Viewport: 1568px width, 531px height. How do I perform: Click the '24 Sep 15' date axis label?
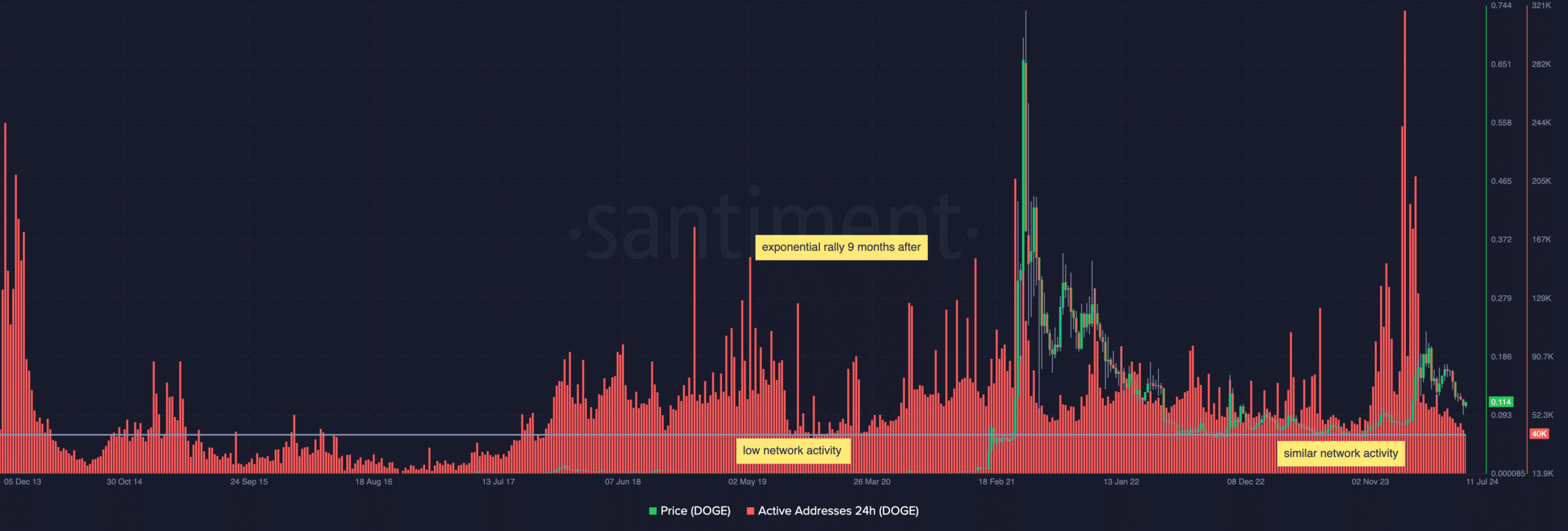pyautogui.click(x=249, y=482)
